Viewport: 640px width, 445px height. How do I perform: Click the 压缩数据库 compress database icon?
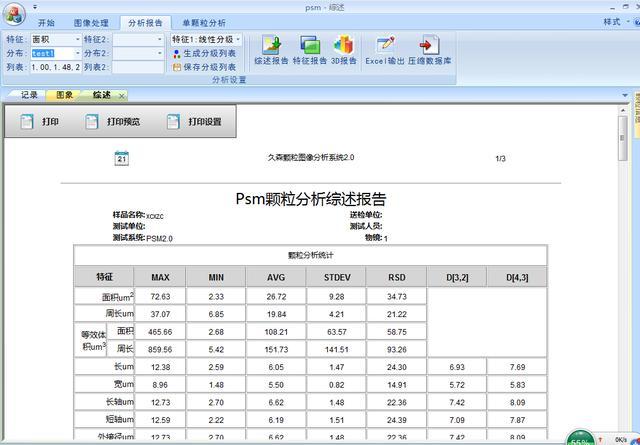click(x=429, y=45)
